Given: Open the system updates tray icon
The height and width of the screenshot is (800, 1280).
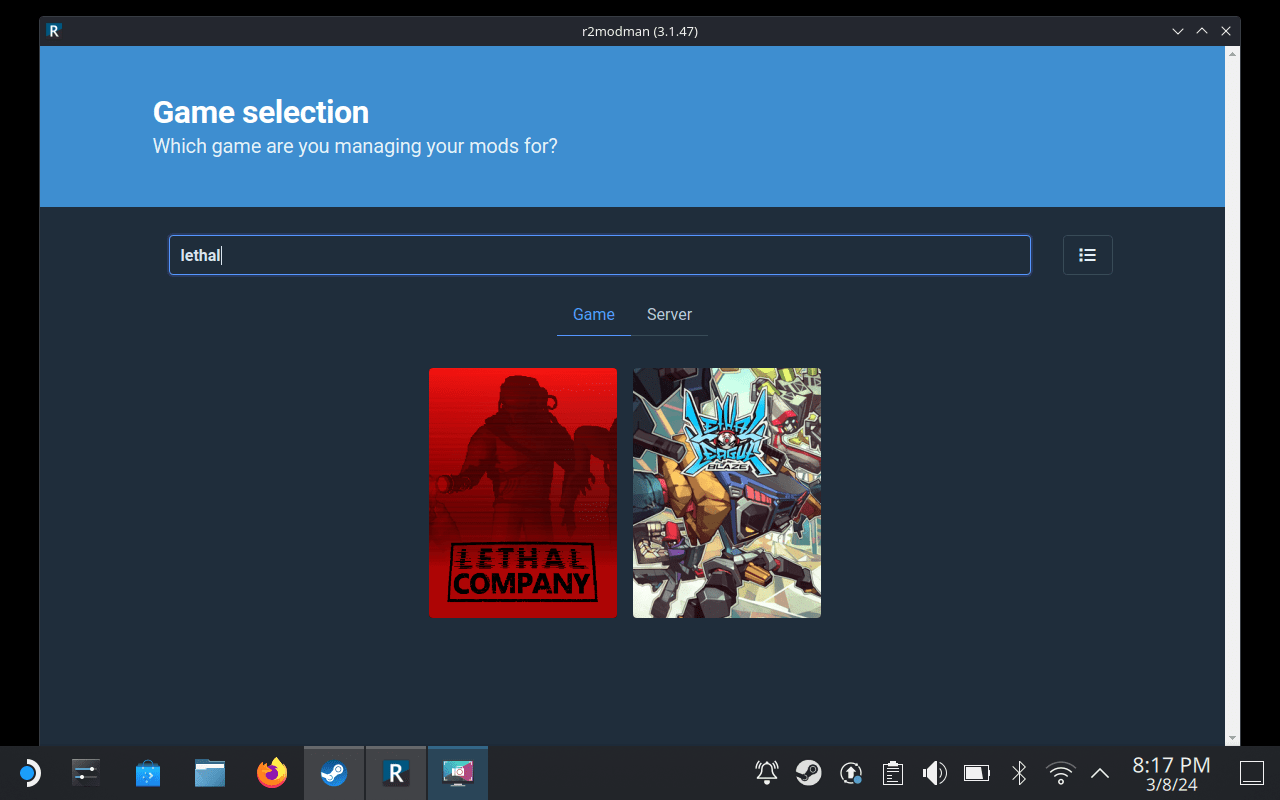Looking at the screenshot, I should pos(851,773).
